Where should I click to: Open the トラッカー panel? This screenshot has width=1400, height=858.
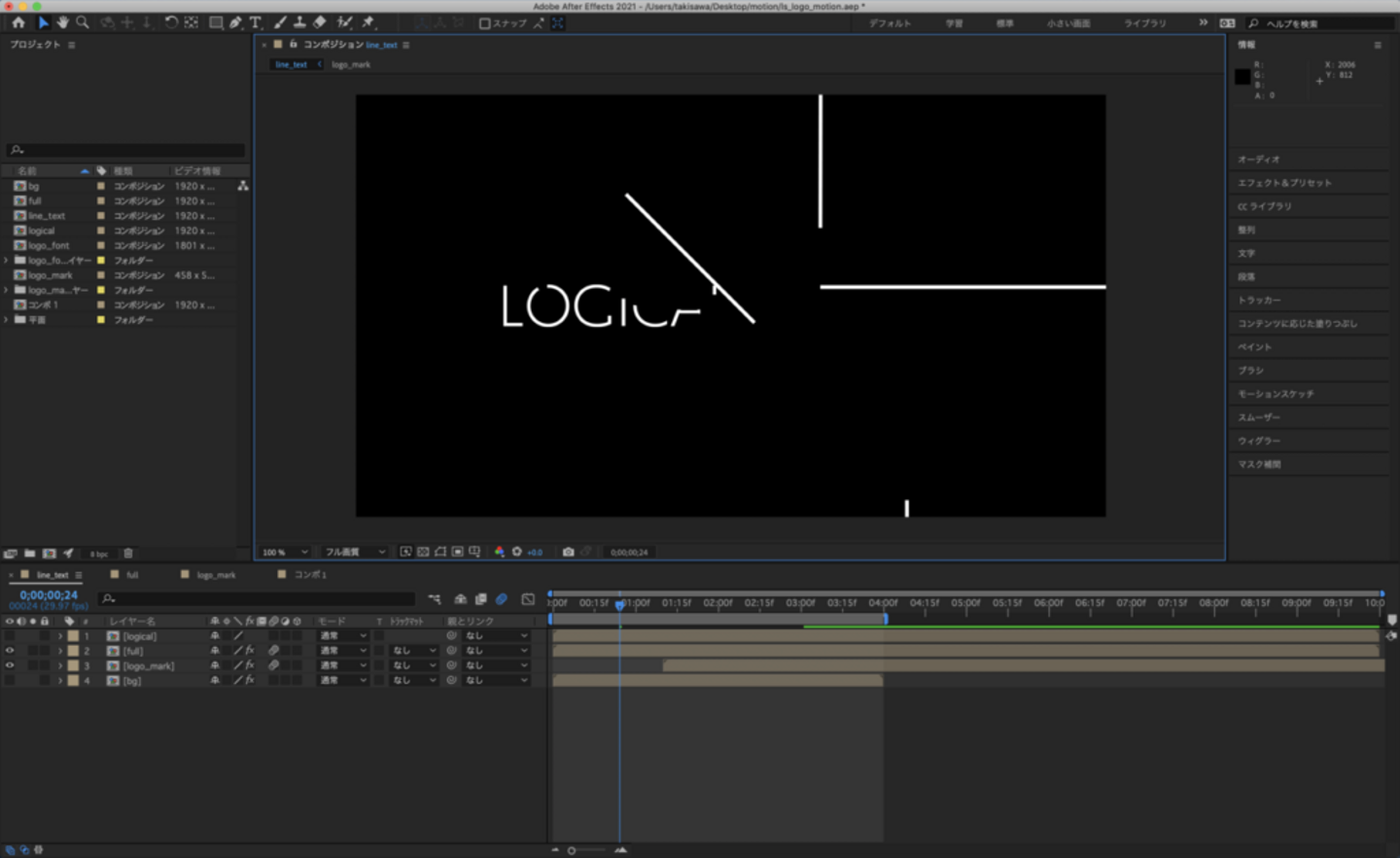(x=1259, y=301)
